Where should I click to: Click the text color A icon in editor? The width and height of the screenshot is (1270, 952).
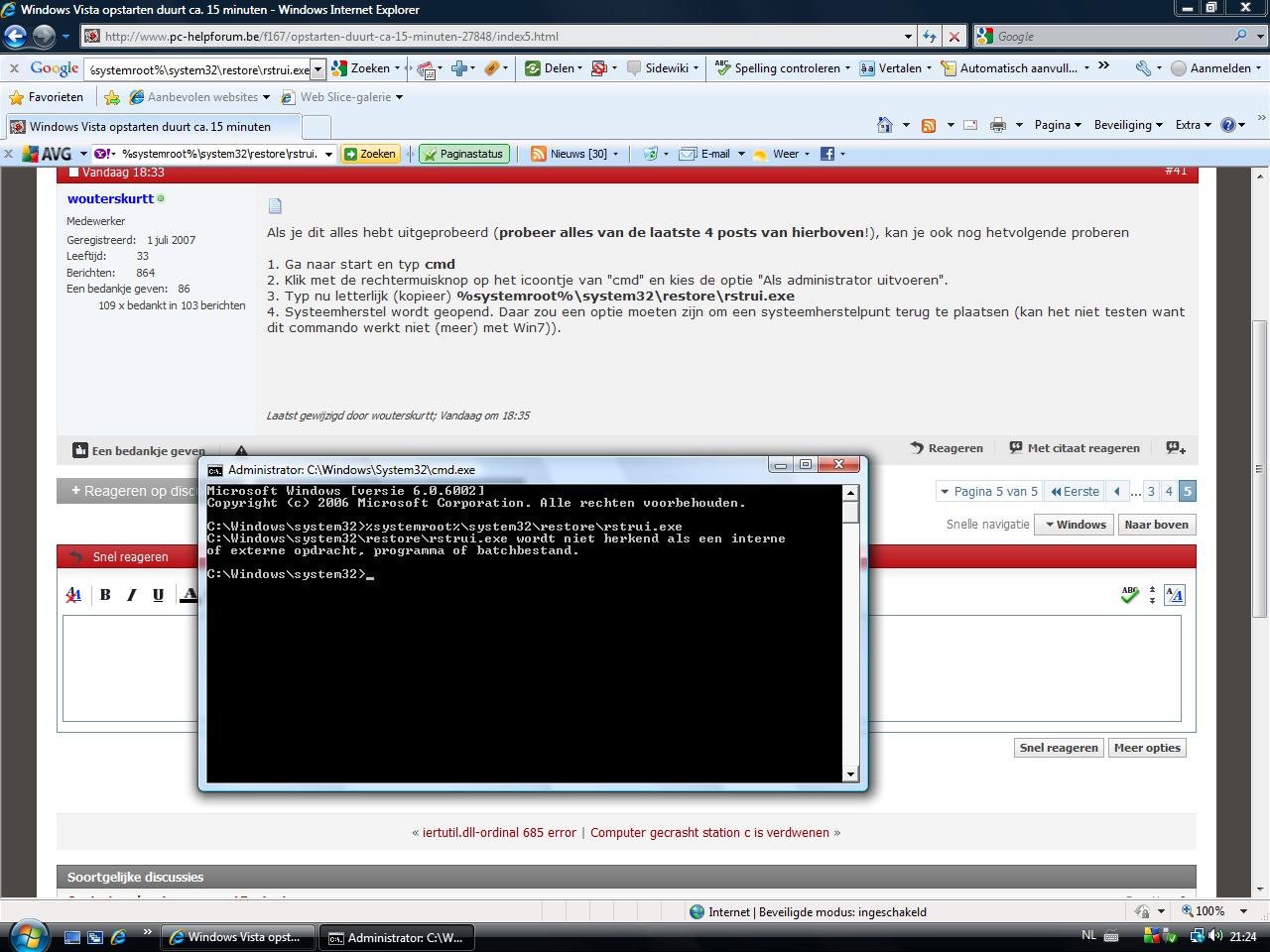coord(188,595)
